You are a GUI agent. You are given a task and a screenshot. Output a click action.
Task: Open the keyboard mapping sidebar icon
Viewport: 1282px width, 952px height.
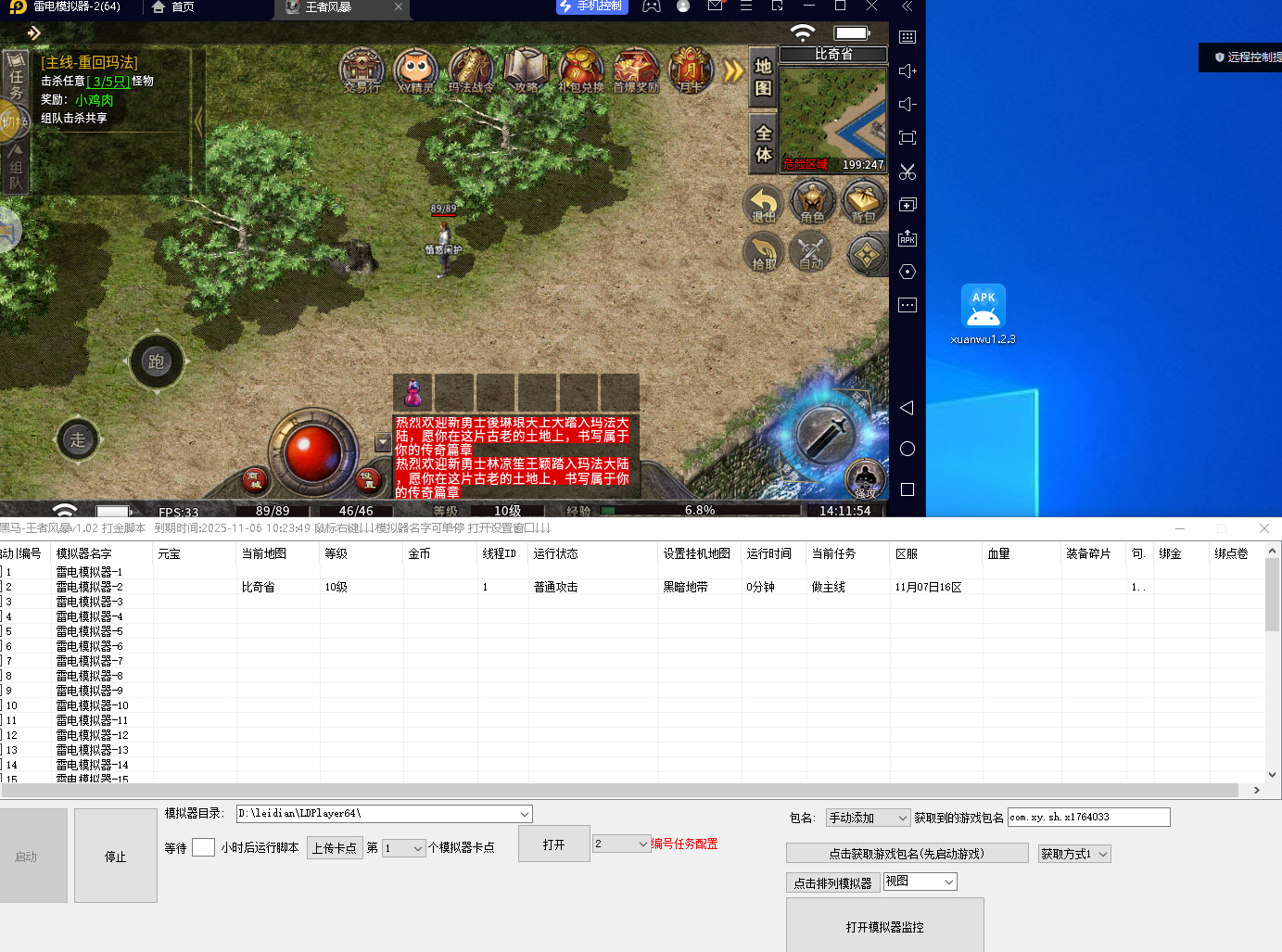(x=908, y=37)
